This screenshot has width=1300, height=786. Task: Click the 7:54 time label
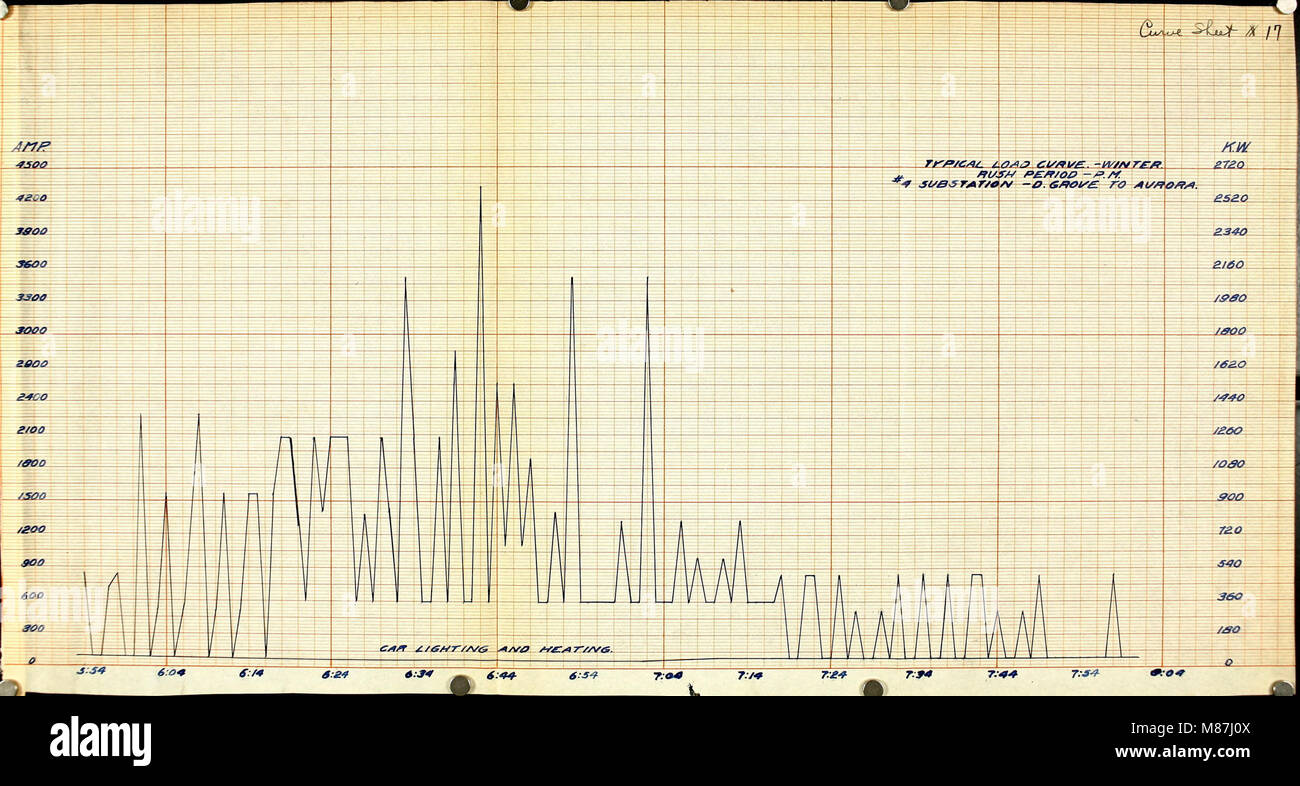click(x=1085, y=673)
